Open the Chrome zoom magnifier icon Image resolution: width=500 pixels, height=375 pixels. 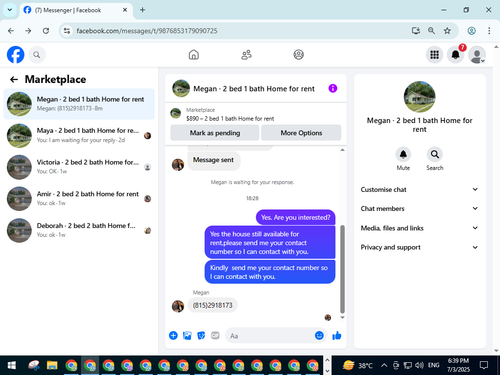point(431,31)
